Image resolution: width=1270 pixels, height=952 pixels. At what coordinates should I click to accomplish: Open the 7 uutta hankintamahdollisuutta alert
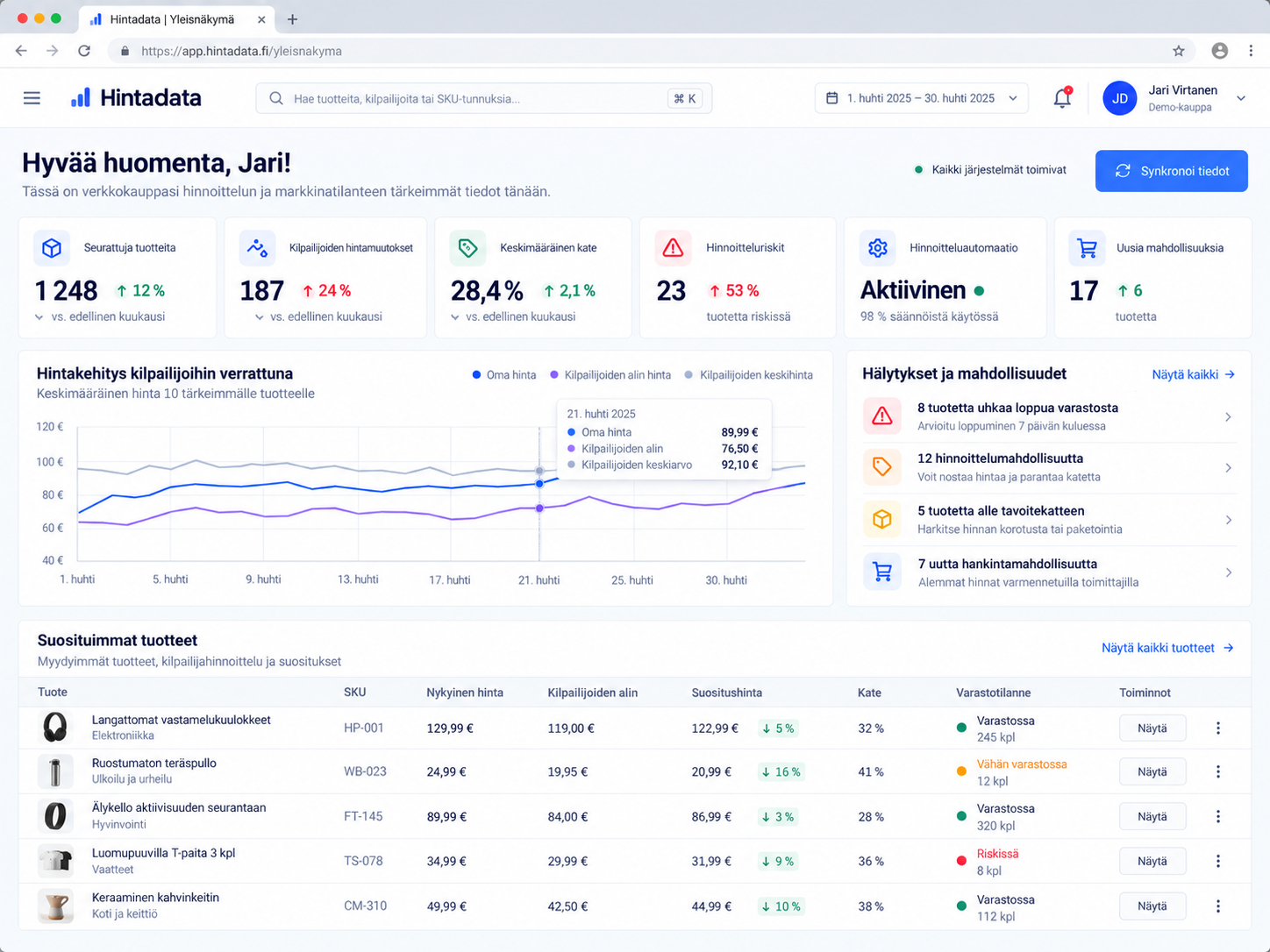coord(1049,572)
